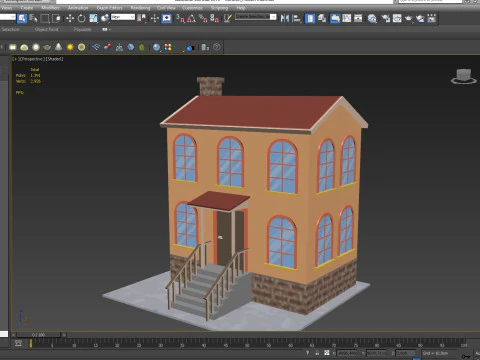This screenshot has width=480, height=360.
Task: Click Select and Place tool
Action: pyautogui.click(x=105, y=18)
